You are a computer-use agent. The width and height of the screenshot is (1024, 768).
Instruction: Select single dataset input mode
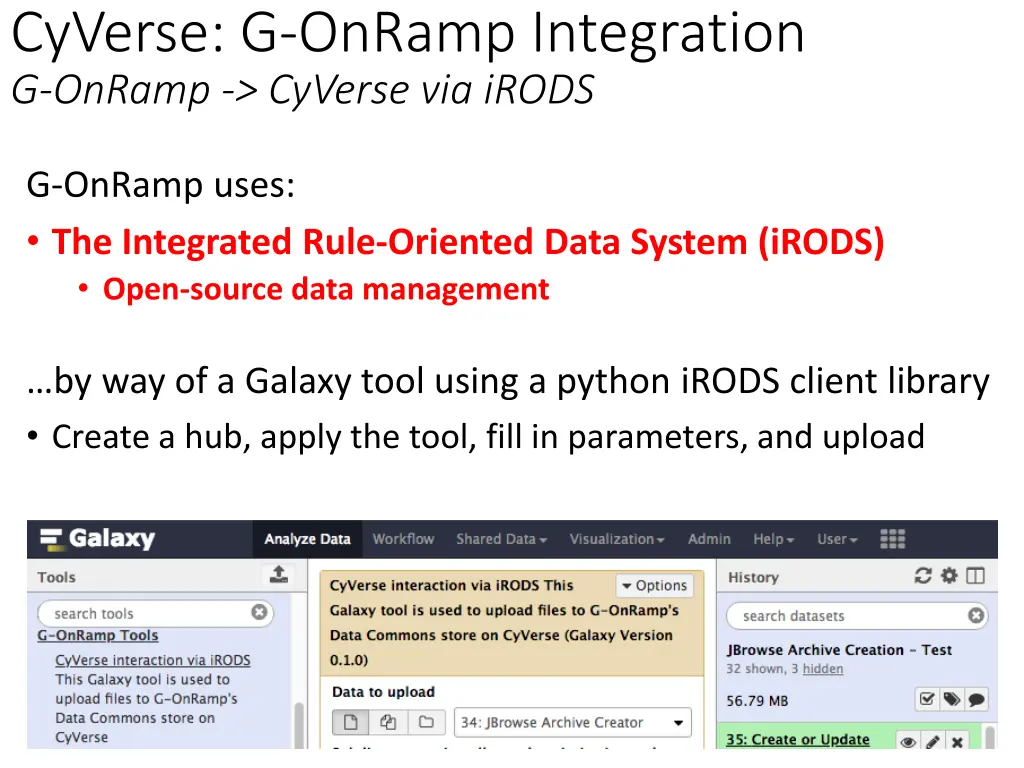351,722
